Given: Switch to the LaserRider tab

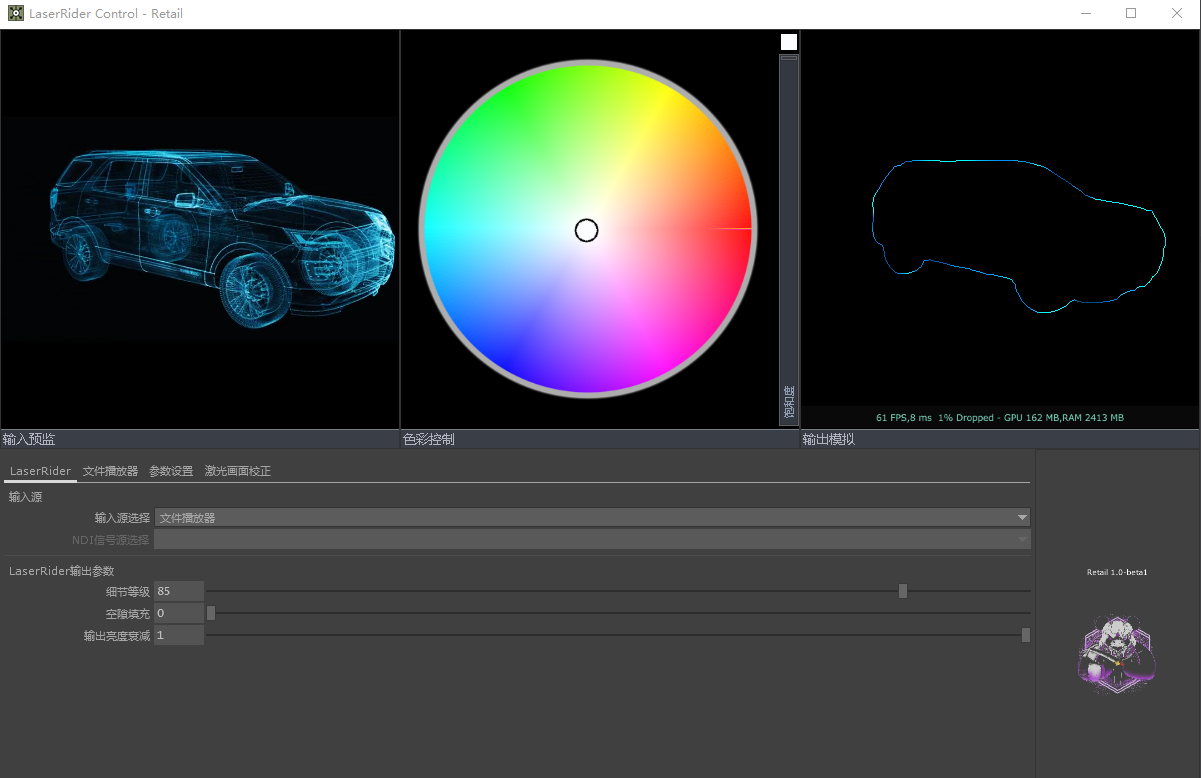Looking at the screenshot, I should 40,471.
